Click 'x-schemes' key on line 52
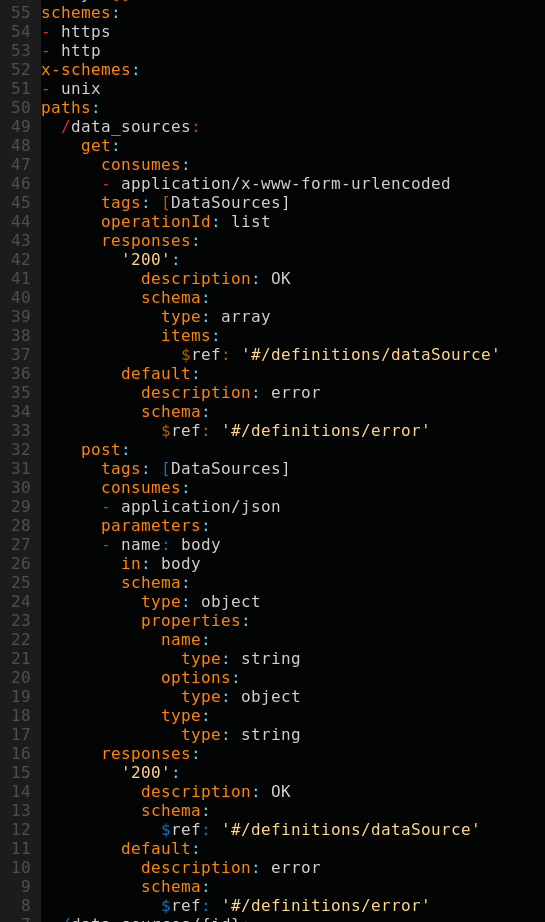This screenshot has height=922, width=545. (x=85, y=69)
